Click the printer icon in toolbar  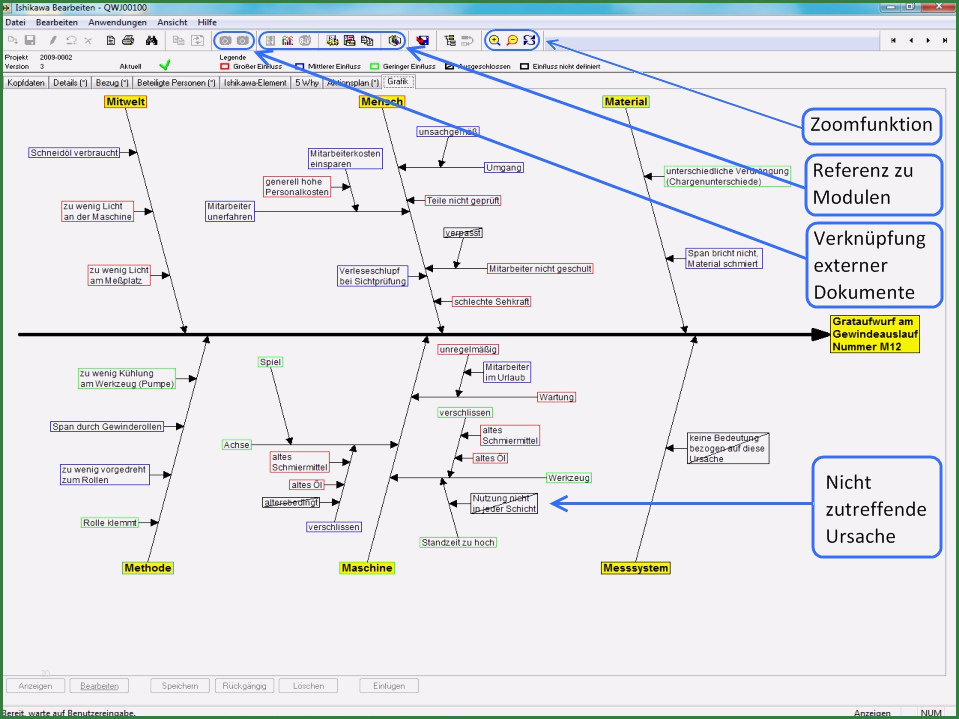tap(128, 41)
